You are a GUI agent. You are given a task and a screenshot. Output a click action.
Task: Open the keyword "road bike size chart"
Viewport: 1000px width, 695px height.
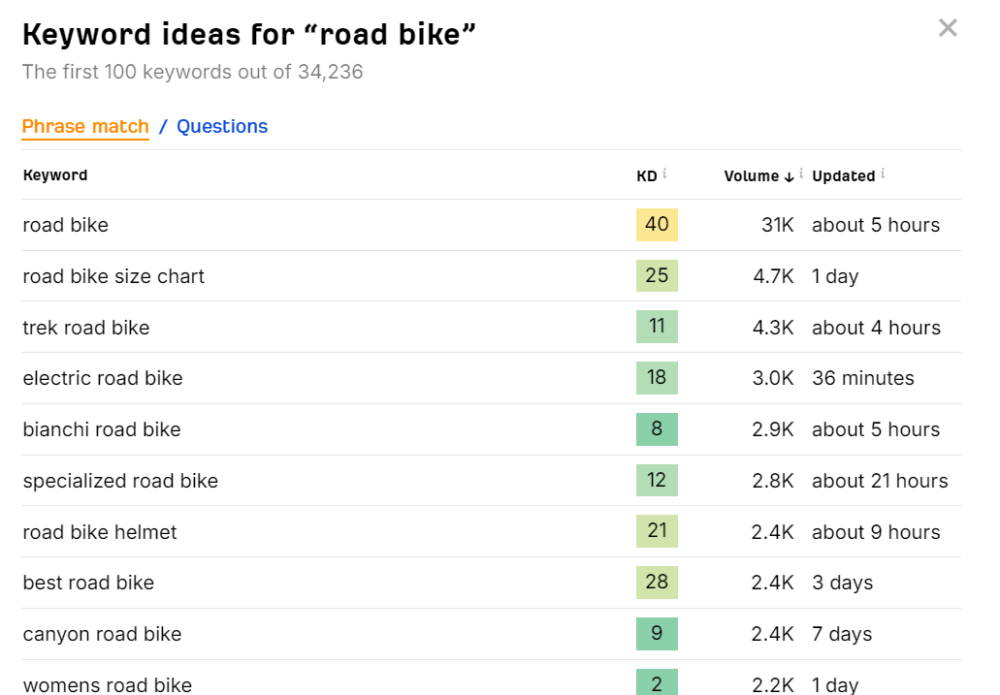tap(113, 276)
